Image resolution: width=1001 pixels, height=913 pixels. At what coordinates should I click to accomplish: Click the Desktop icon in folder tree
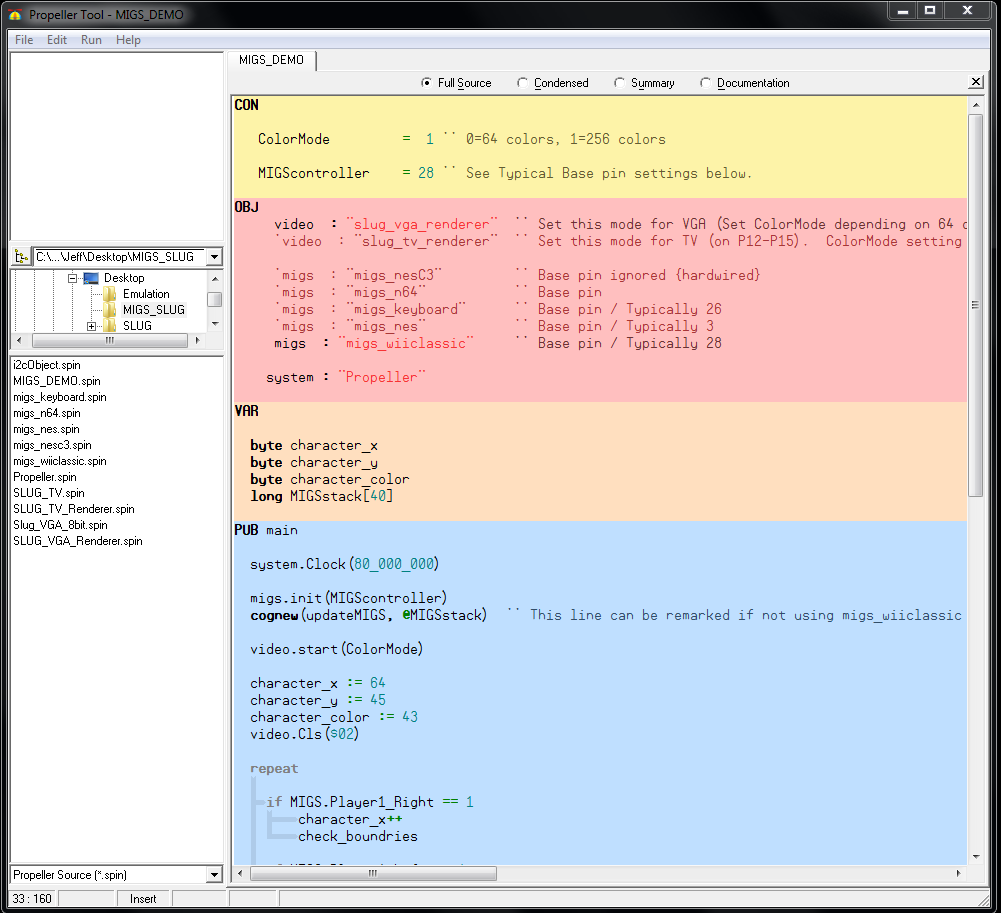[91, 278]
